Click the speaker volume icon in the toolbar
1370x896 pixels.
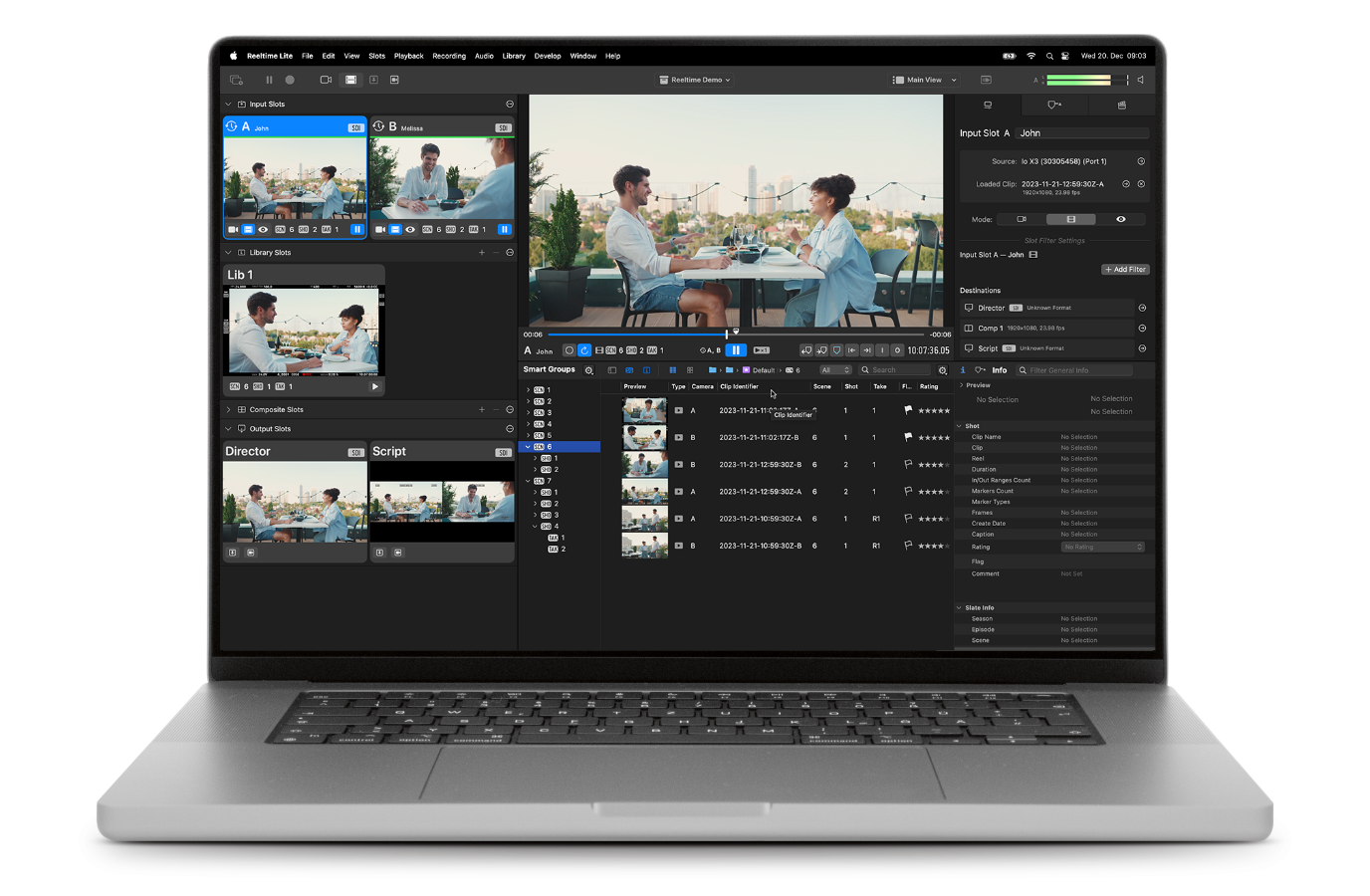pyautogui.click(x=1141, y=80)
